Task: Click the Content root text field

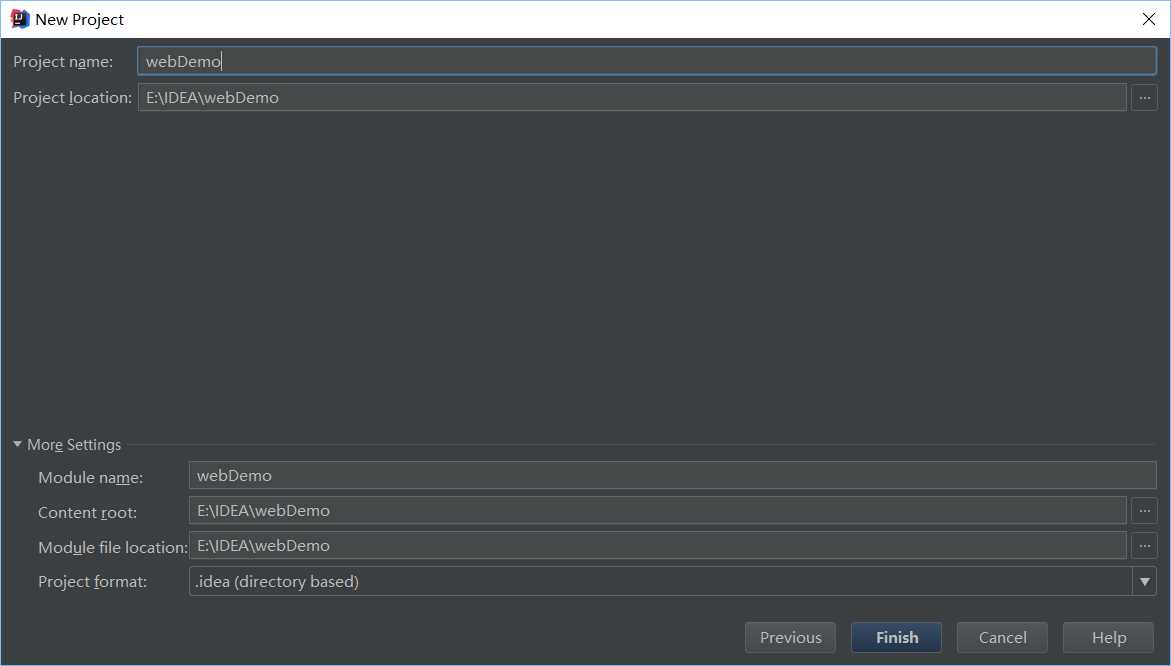Action: (657, 511)
